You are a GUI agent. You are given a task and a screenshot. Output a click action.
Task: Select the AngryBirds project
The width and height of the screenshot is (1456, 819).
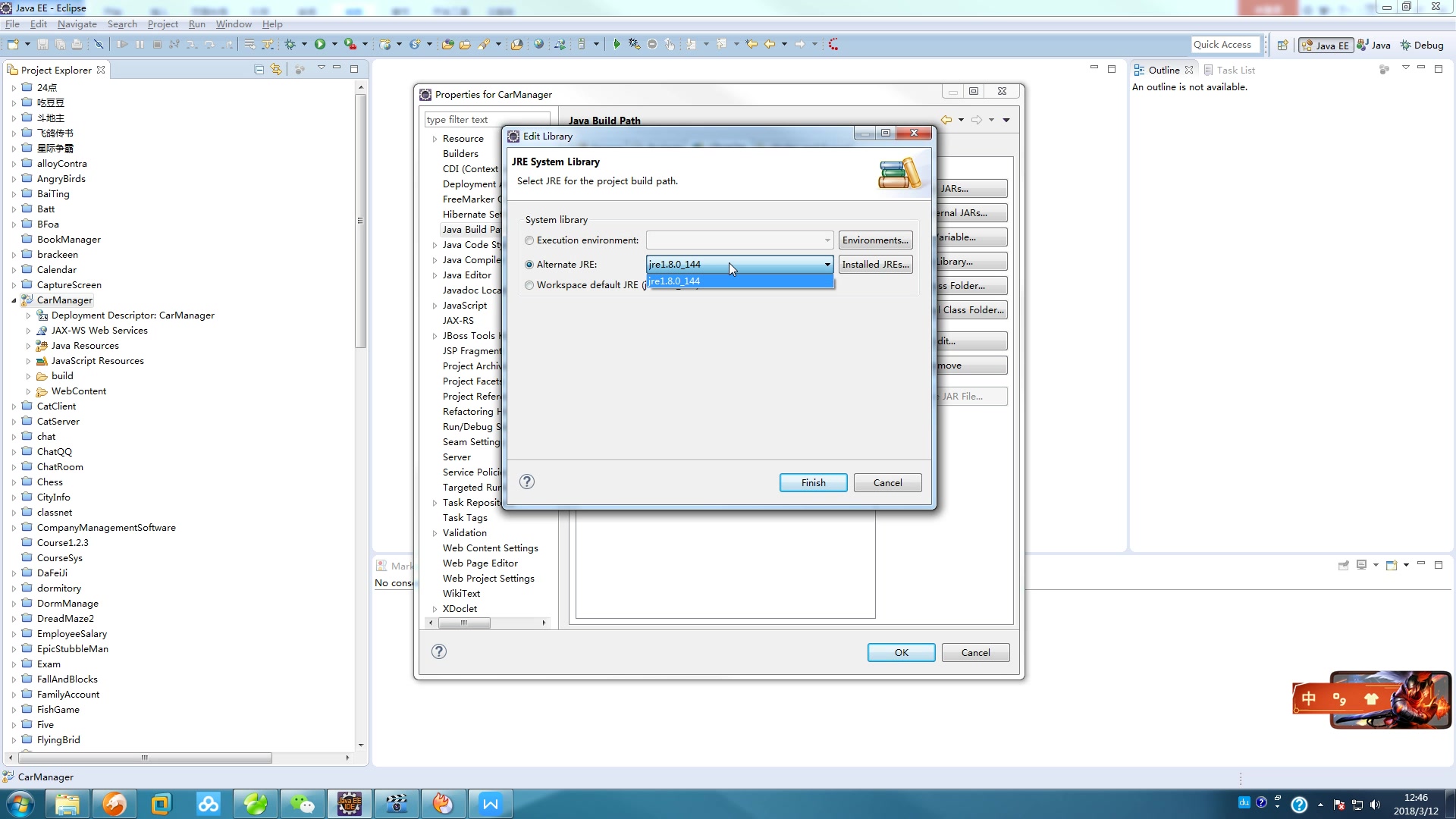[61, 179]
